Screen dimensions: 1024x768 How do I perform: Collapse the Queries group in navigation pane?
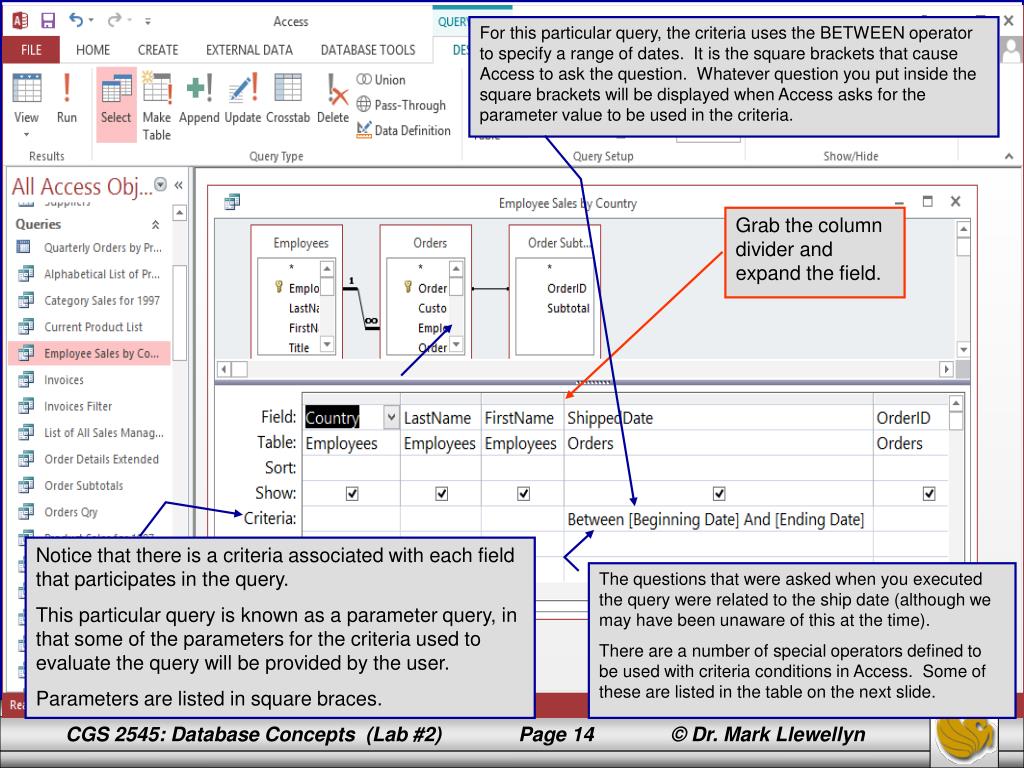155,225
